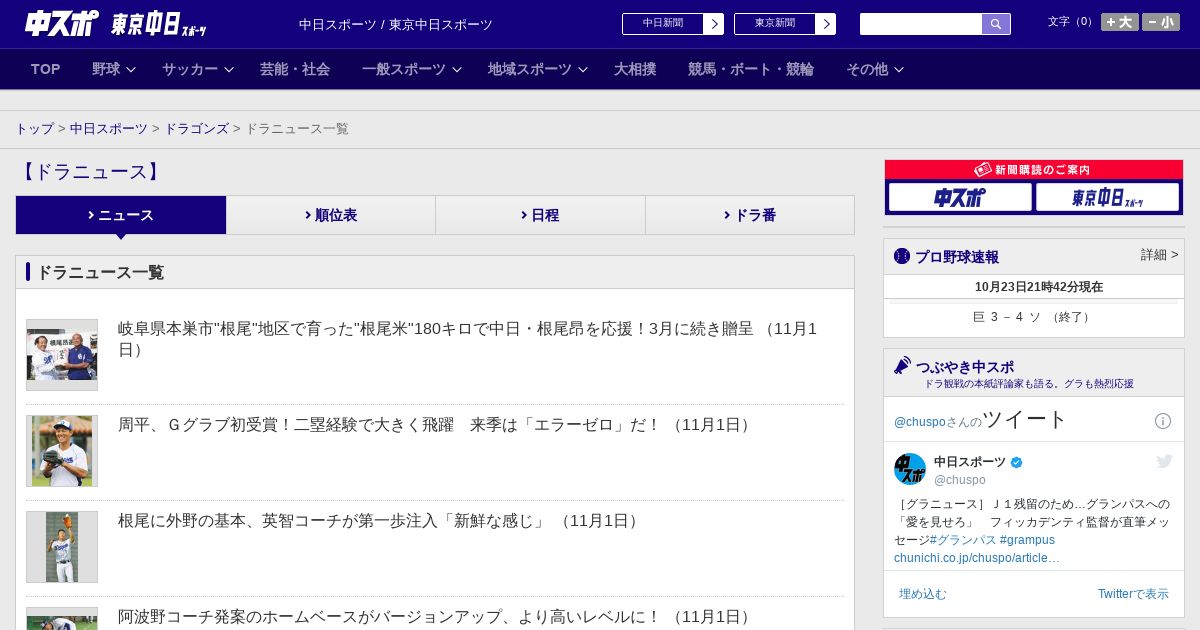Expand the その他 menu
The image size is (1200, 630).
pyautogui.click(x=875, y=69)
